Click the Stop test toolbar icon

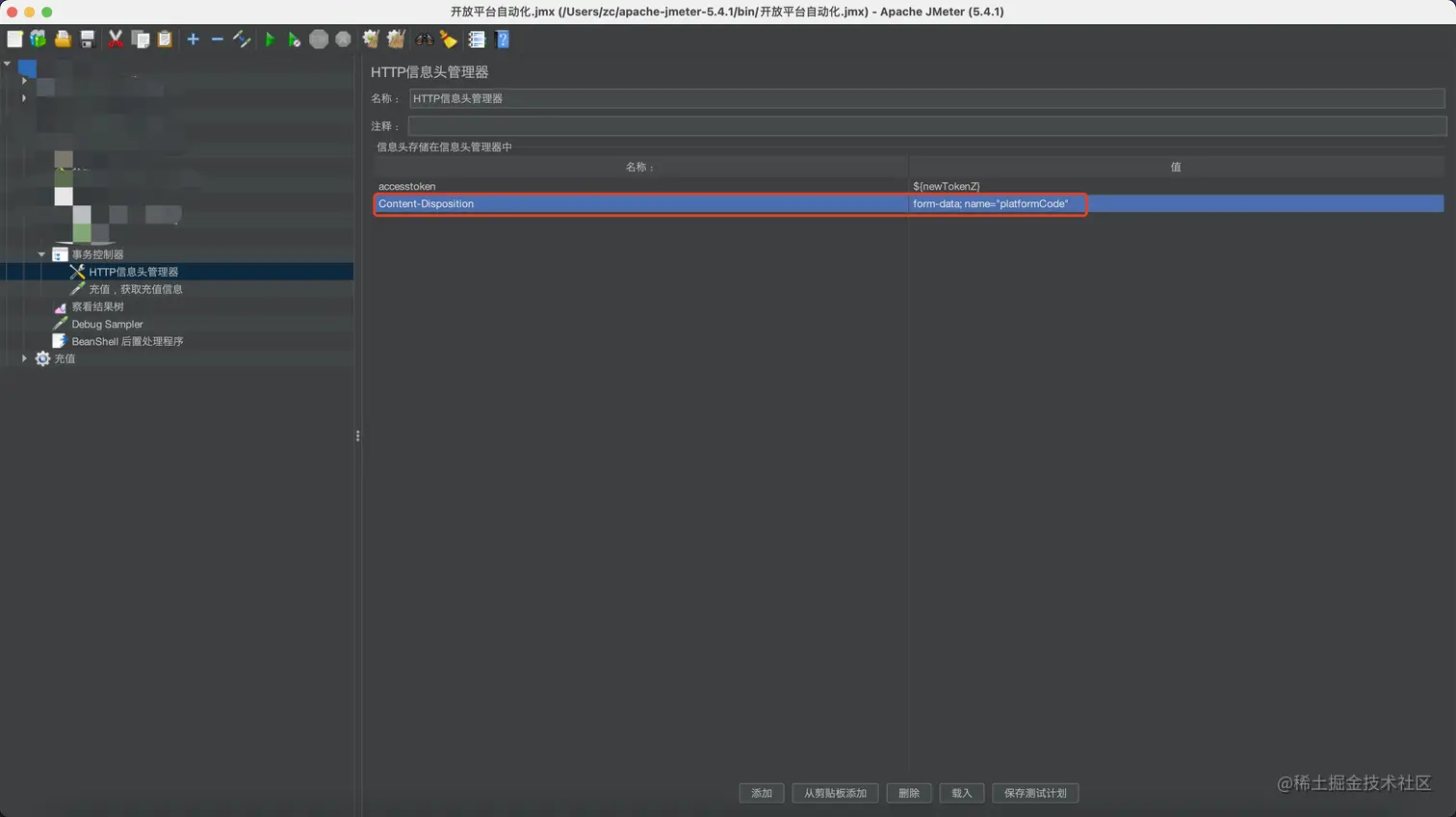click(319, 40)
